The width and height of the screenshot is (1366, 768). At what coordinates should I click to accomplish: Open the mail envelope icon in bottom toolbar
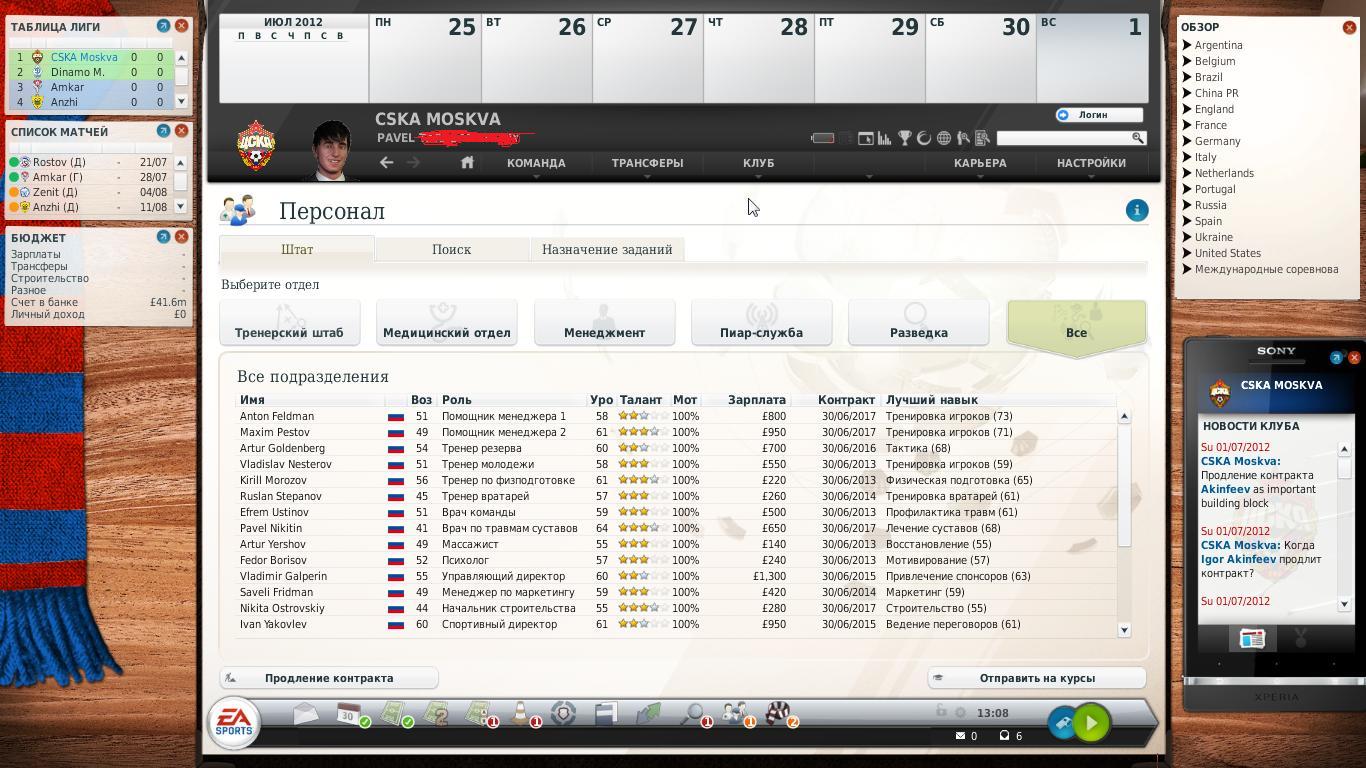click(x=306, y=713)
